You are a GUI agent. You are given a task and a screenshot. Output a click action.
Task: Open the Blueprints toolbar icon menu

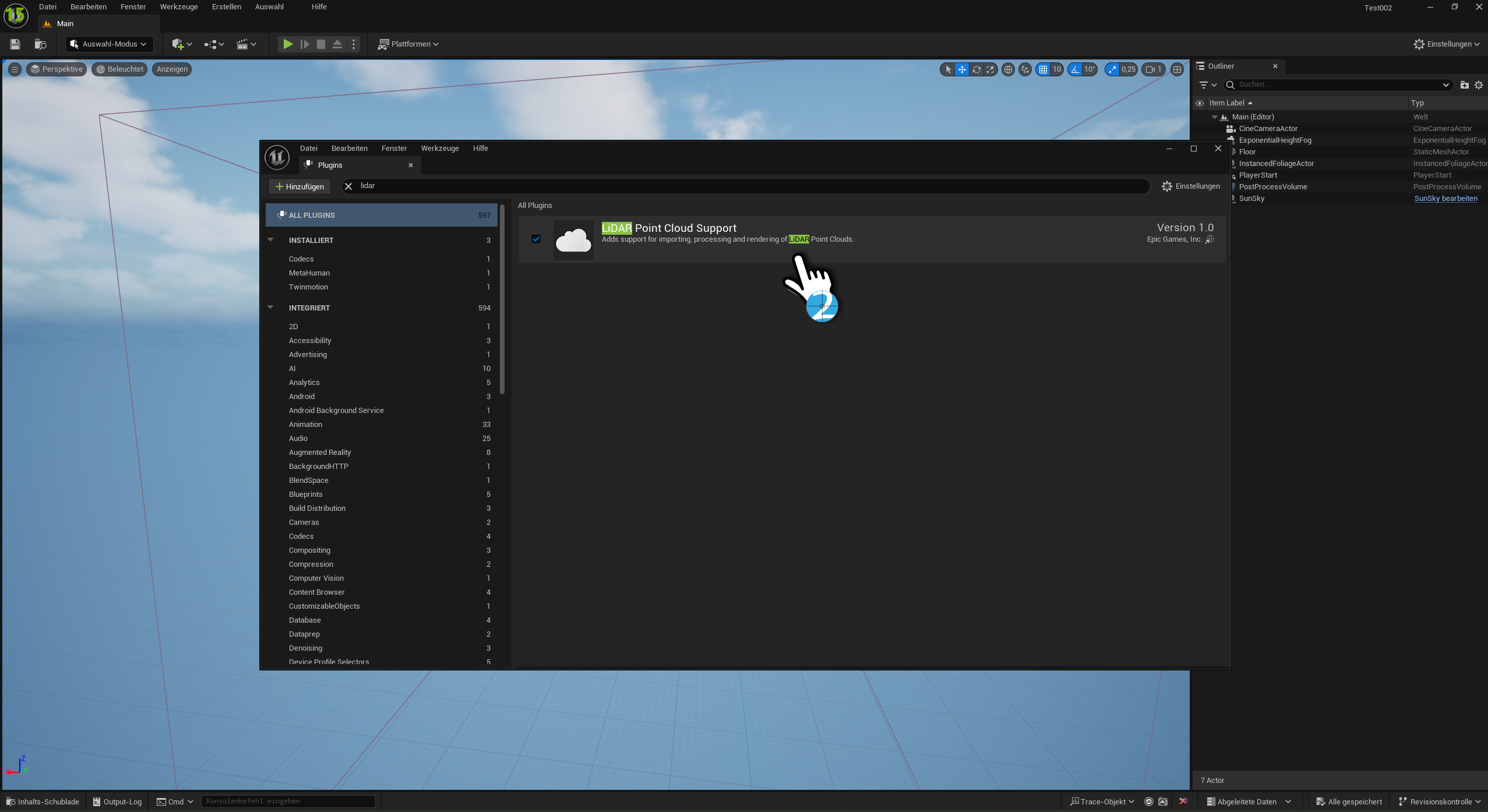(214, 44)
